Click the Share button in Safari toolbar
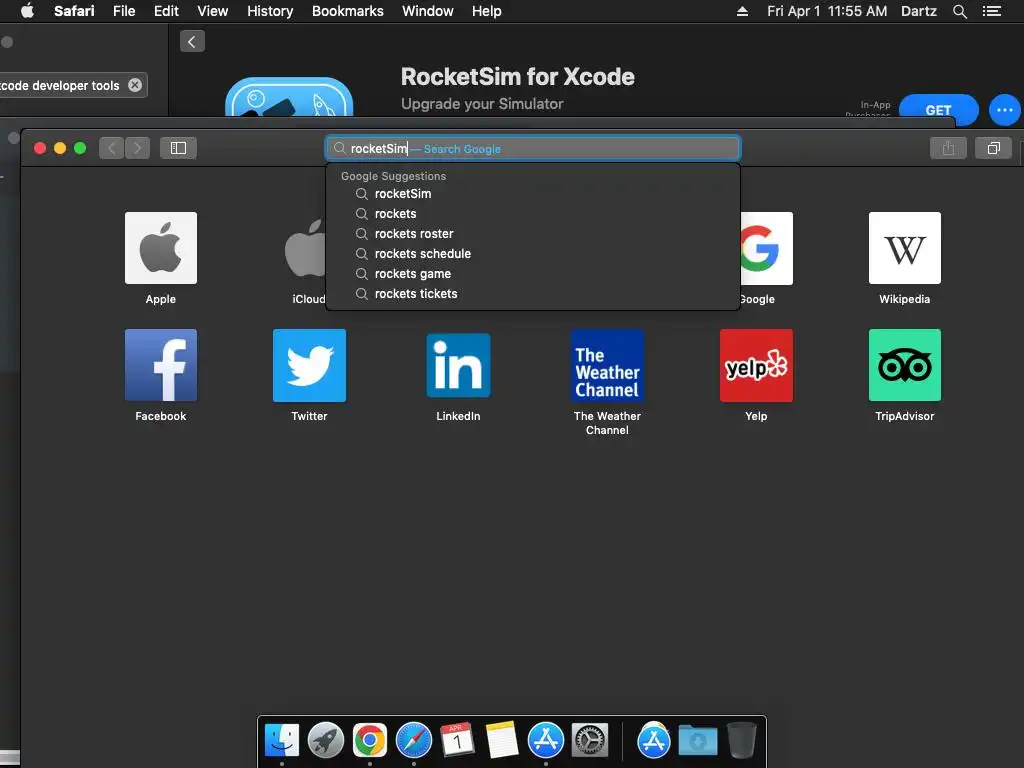This screenshot has height=768, width=1024. pyautogui.click(x=948, y=148)
